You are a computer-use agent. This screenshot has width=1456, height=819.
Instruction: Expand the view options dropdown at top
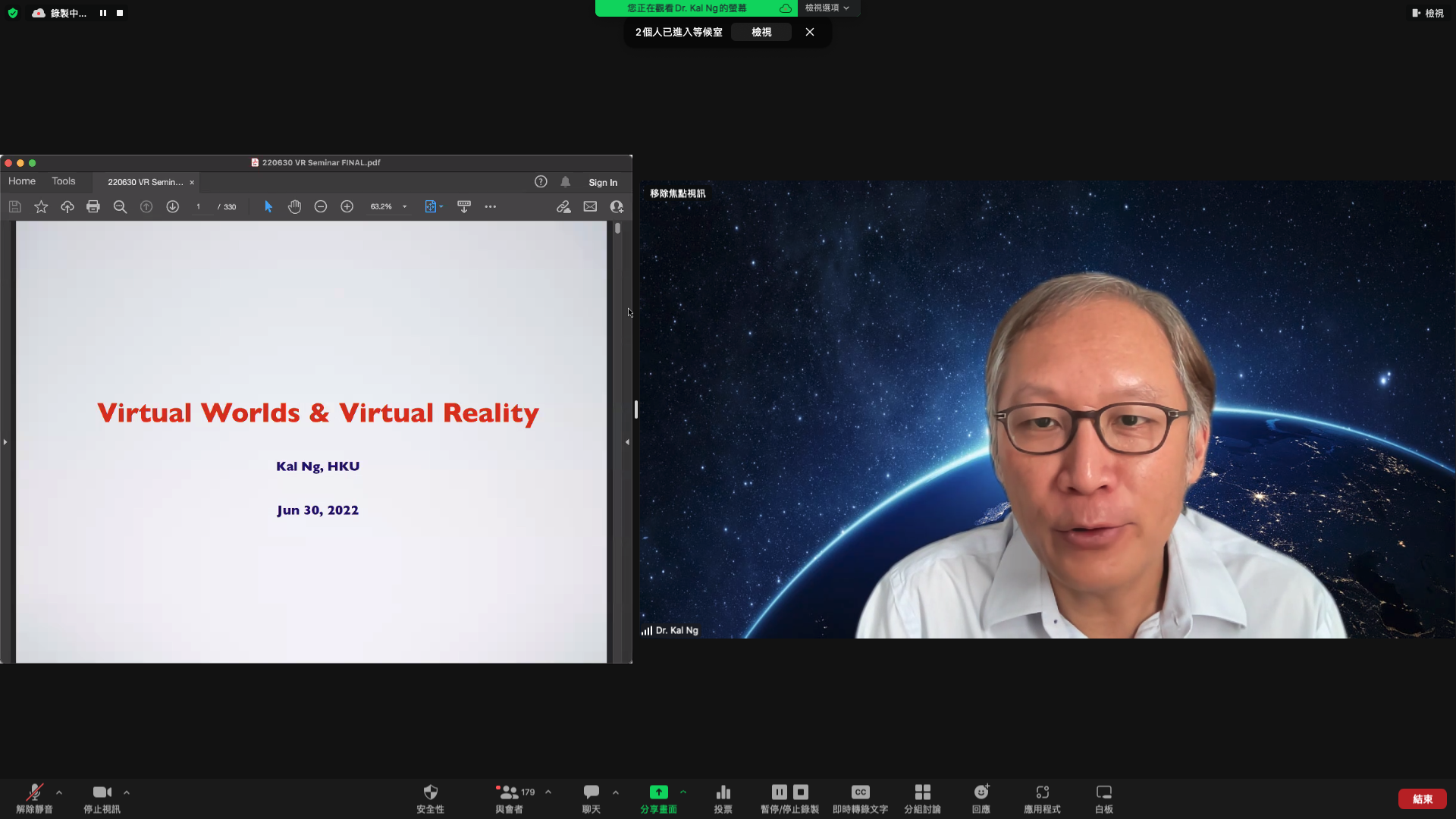pos(827,8)
